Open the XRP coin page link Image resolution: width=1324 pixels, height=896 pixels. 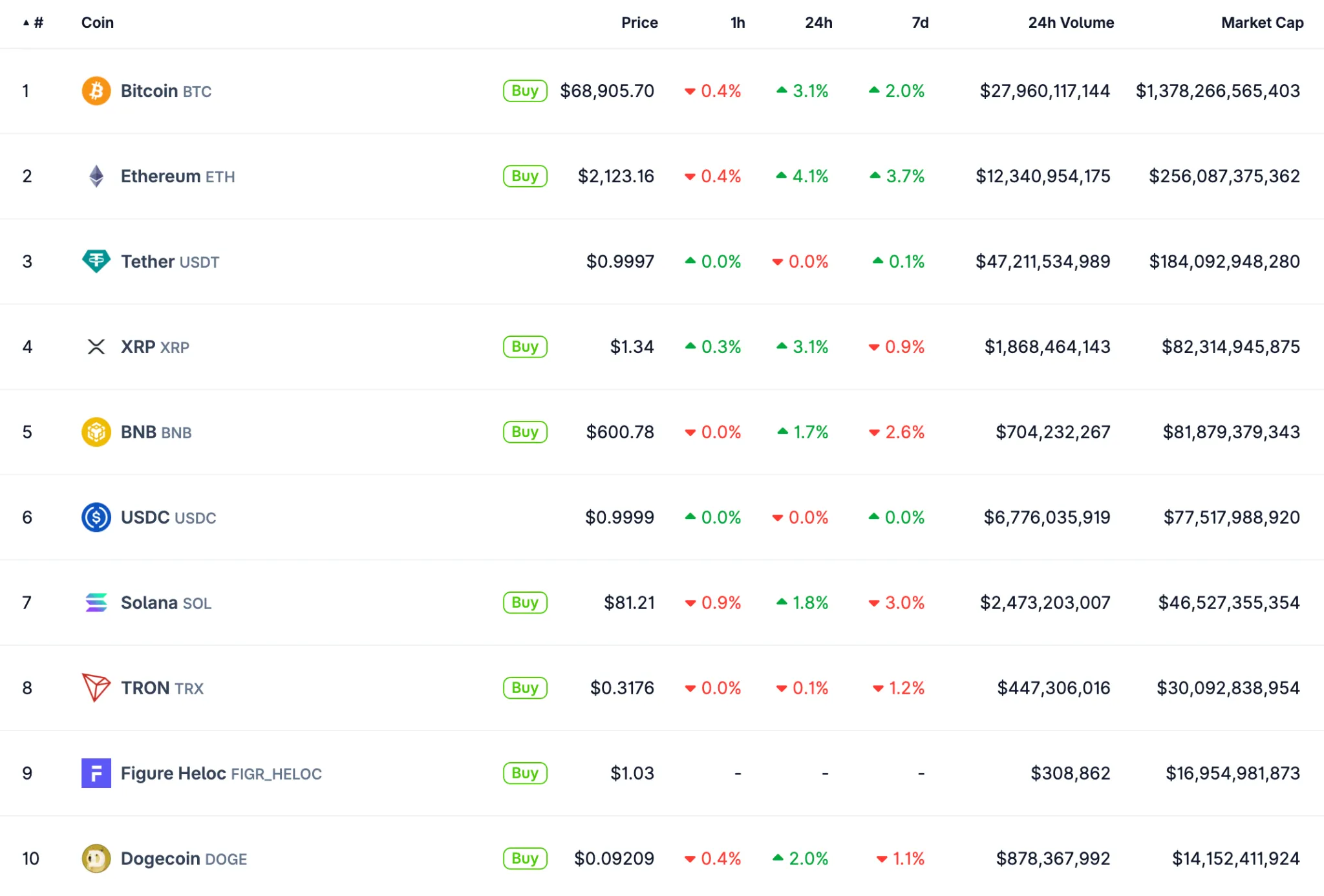pyautogui.click(x=138, y=347)
